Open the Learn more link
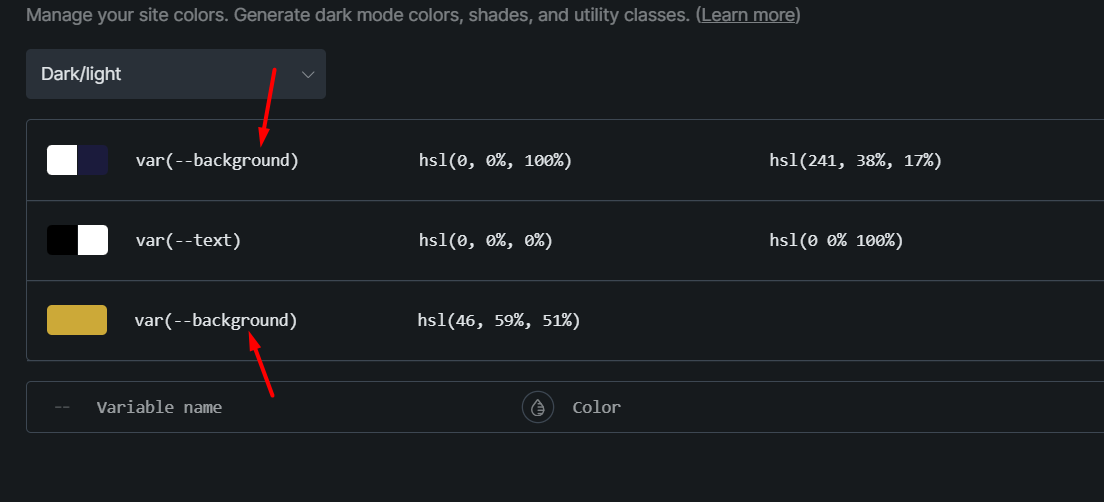Image resolution: width=1104 pixels, height=502 pixels. click(749, 16)
